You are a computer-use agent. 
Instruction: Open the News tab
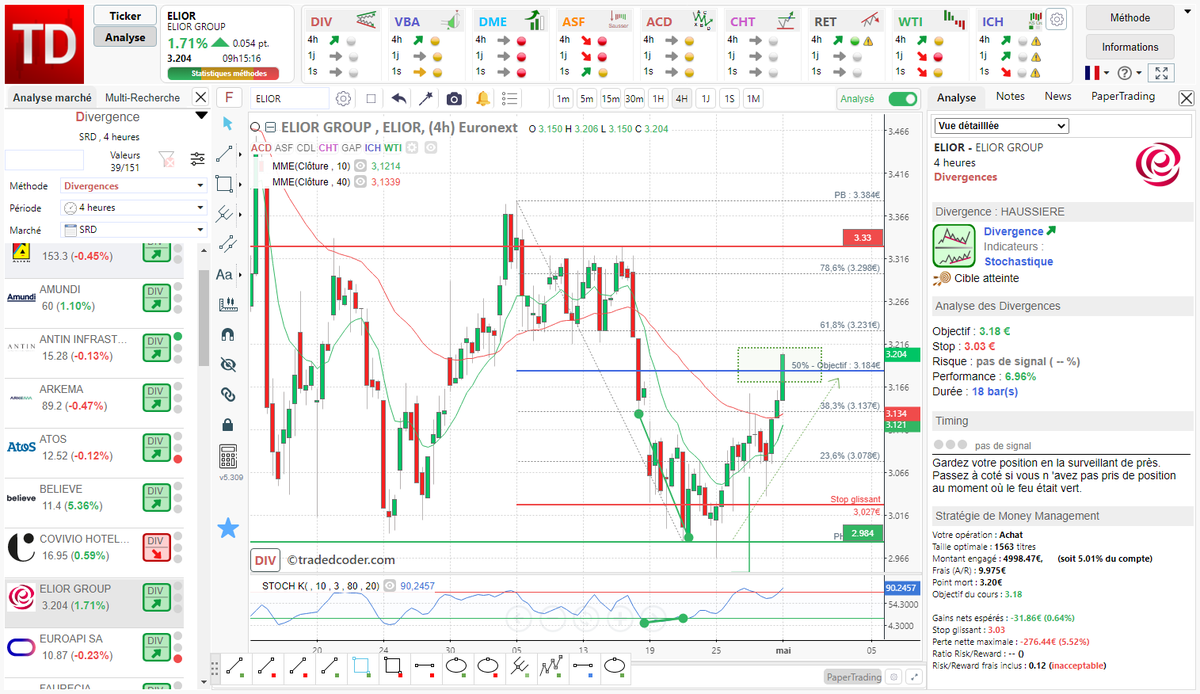point(1058,97)
